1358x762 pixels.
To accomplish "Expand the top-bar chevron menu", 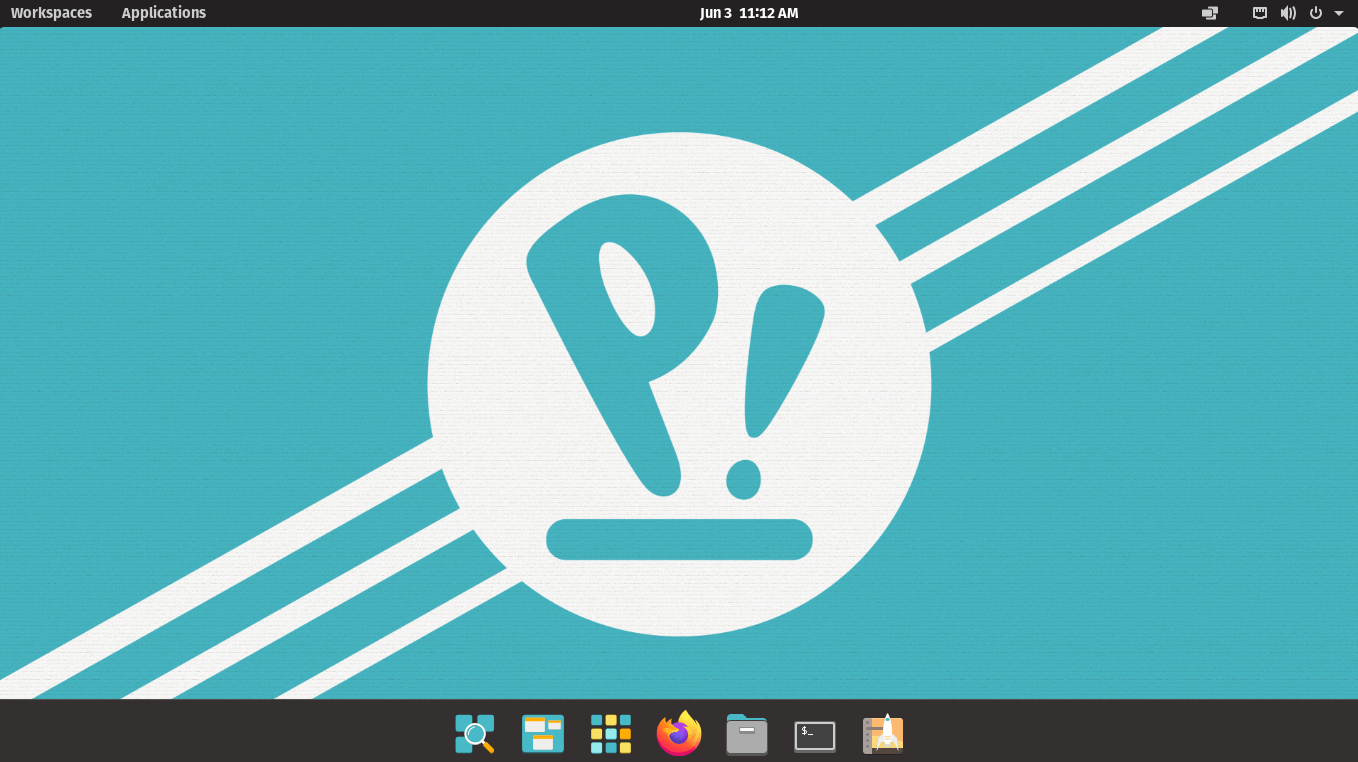I will pos(1341,13).
